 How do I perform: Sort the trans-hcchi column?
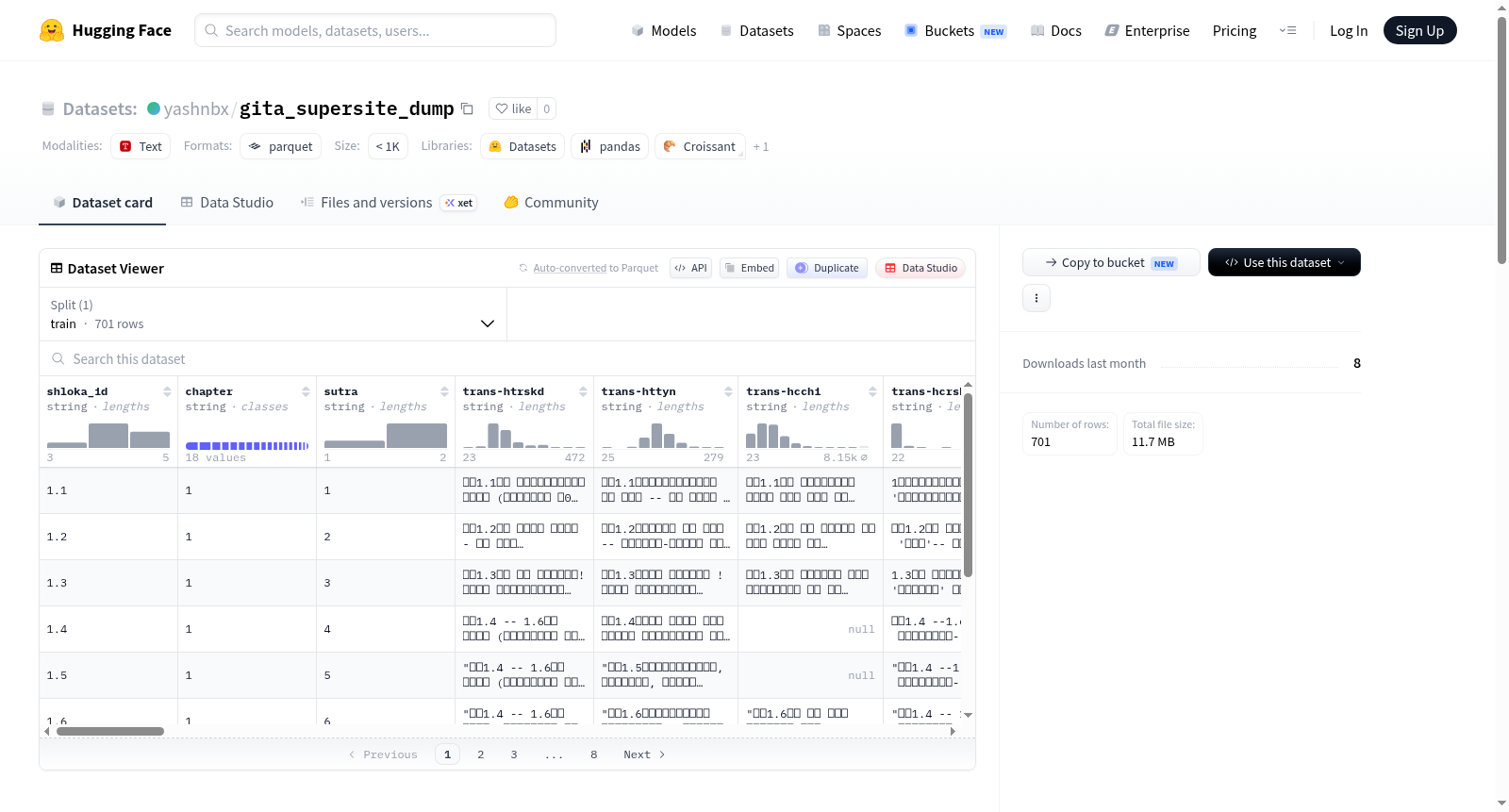click(x=872, y=391)
